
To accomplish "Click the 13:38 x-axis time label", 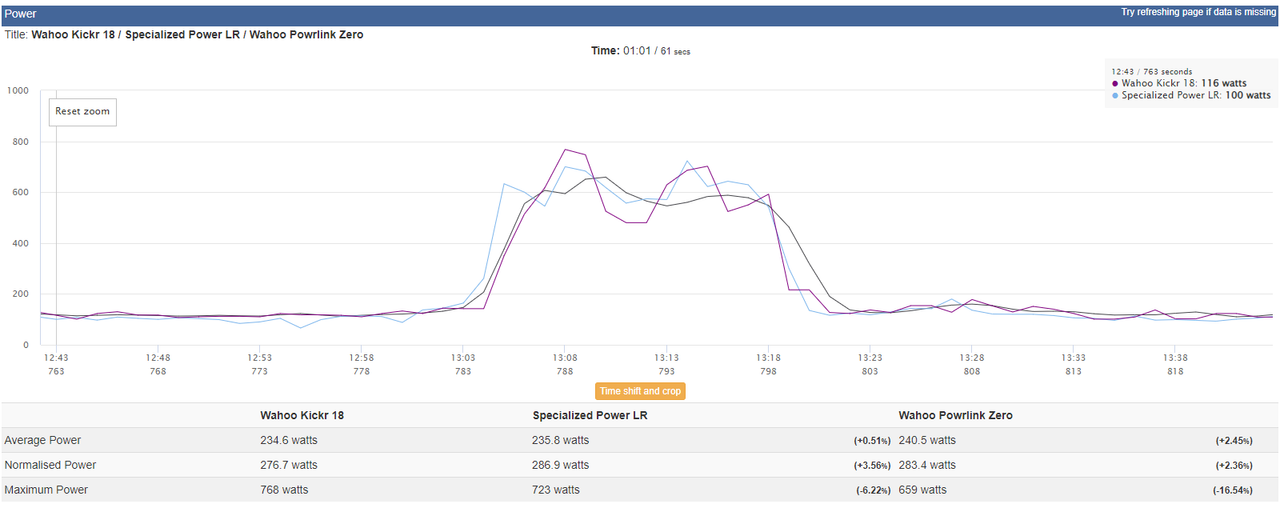I will [x=1175, y=358].
